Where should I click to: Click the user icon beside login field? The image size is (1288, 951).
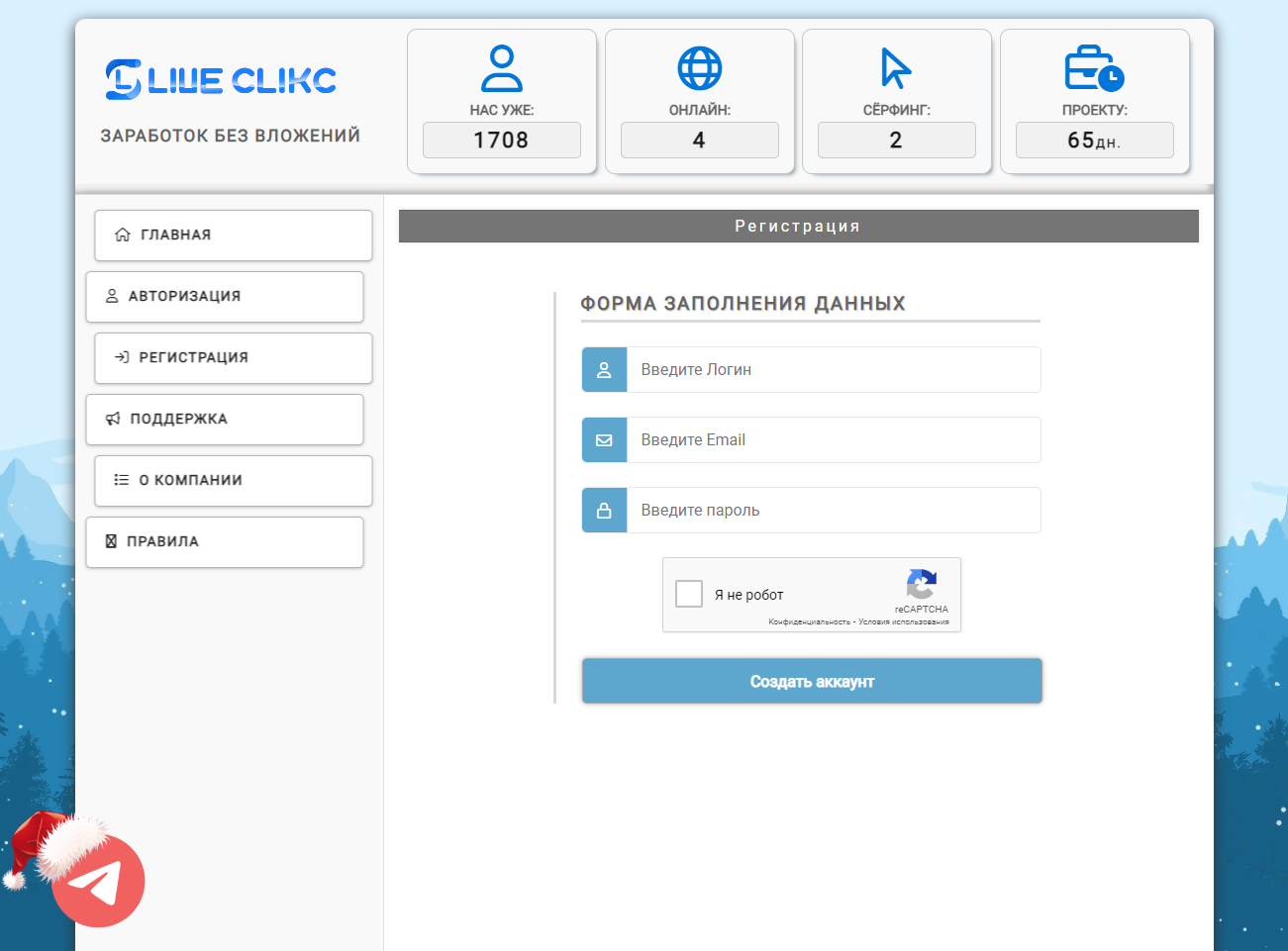(x=604, y=370)
